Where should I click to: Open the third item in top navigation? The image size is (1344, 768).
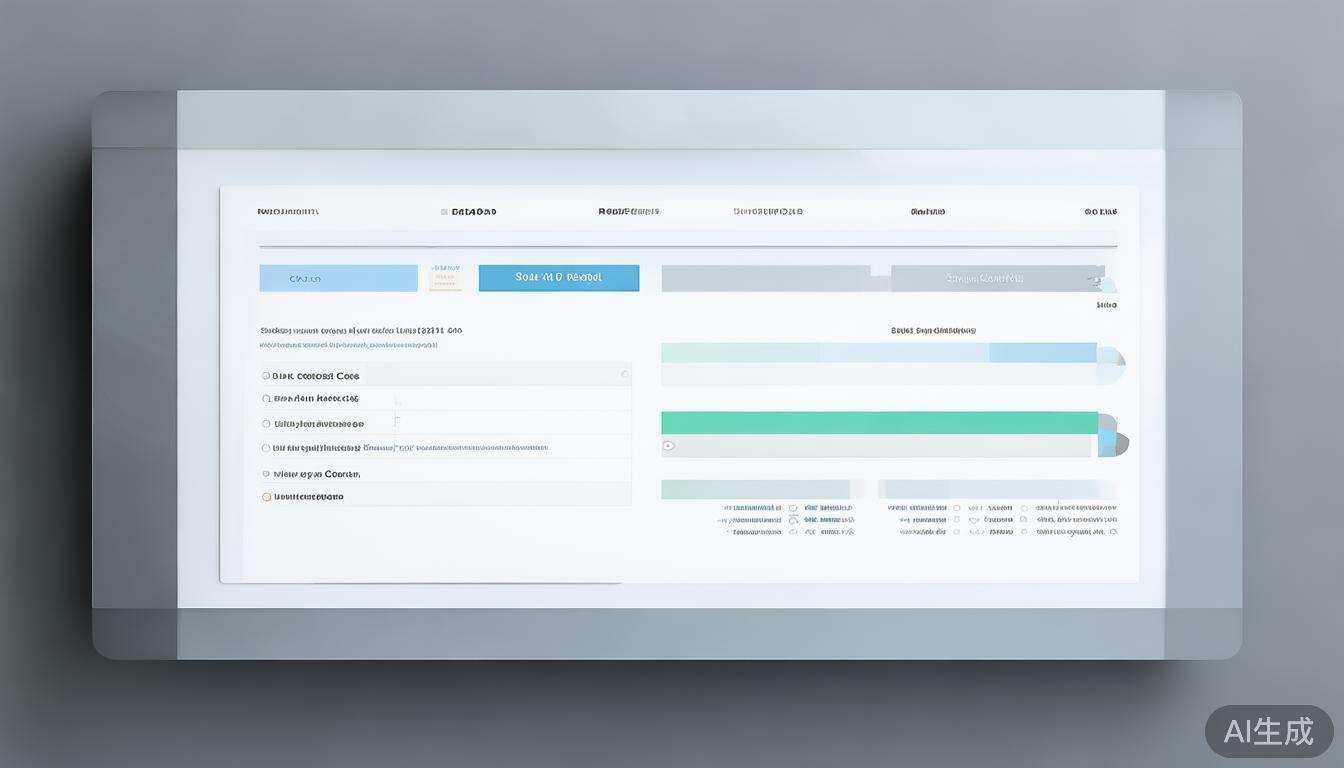628,212
